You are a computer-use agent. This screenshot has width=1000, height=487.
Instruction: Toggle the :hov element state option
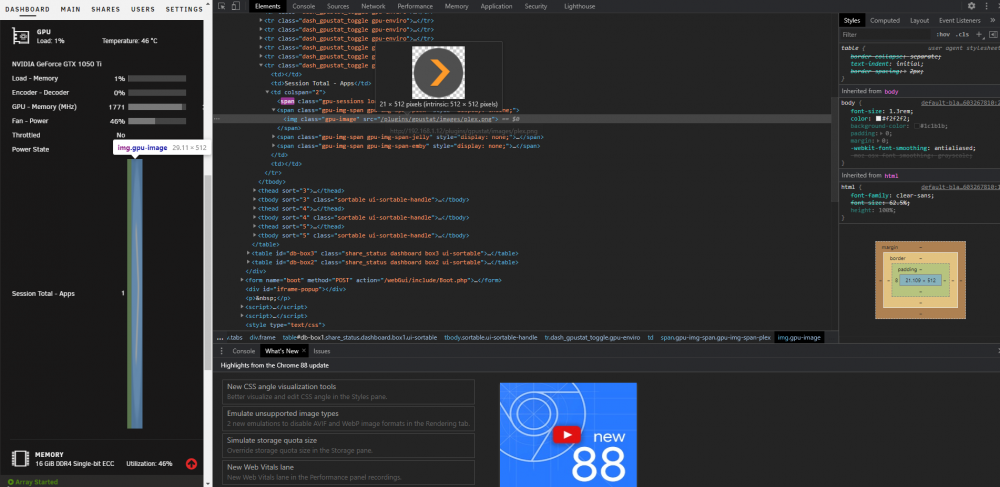click(x=943, y=34)
